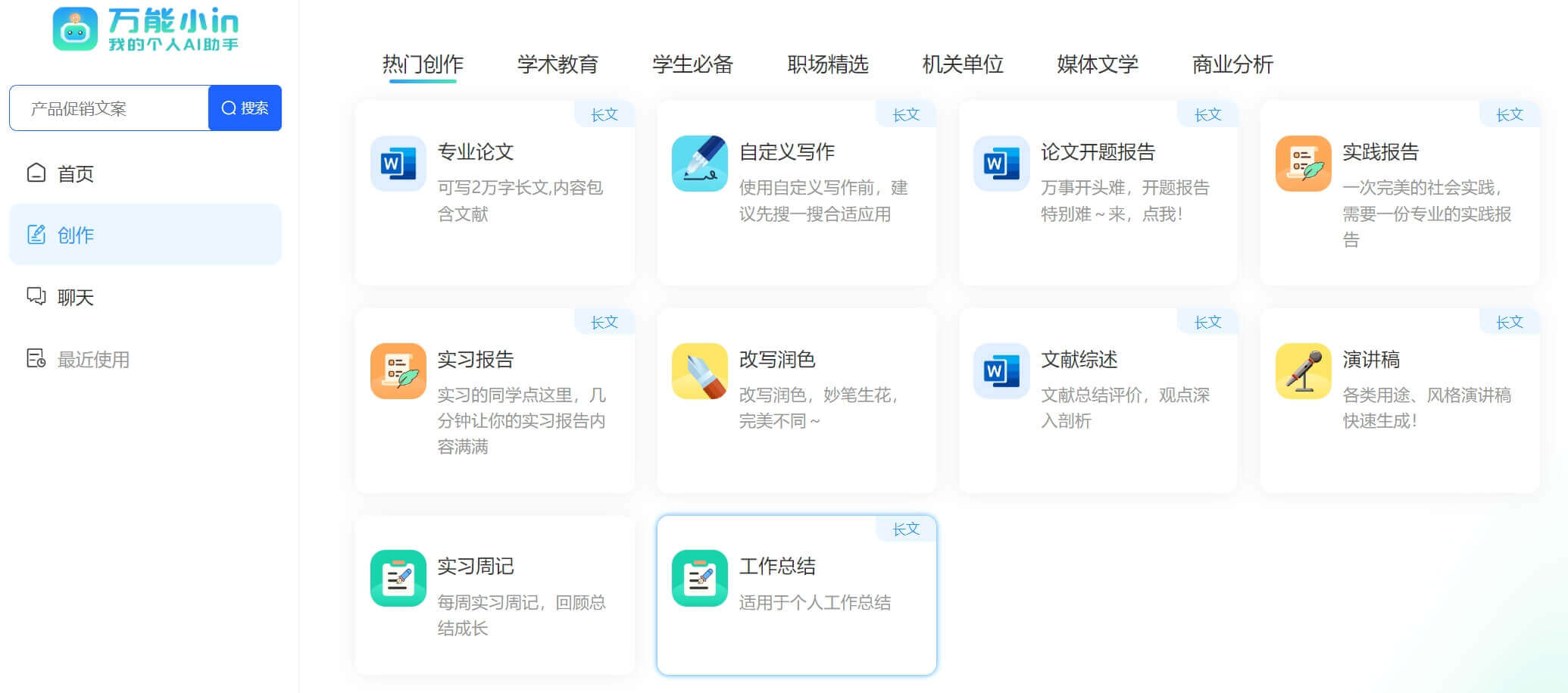
Task: Click the 实习周记 green clipboard icon
Action: pyautogui.click(x=398, y=578)
